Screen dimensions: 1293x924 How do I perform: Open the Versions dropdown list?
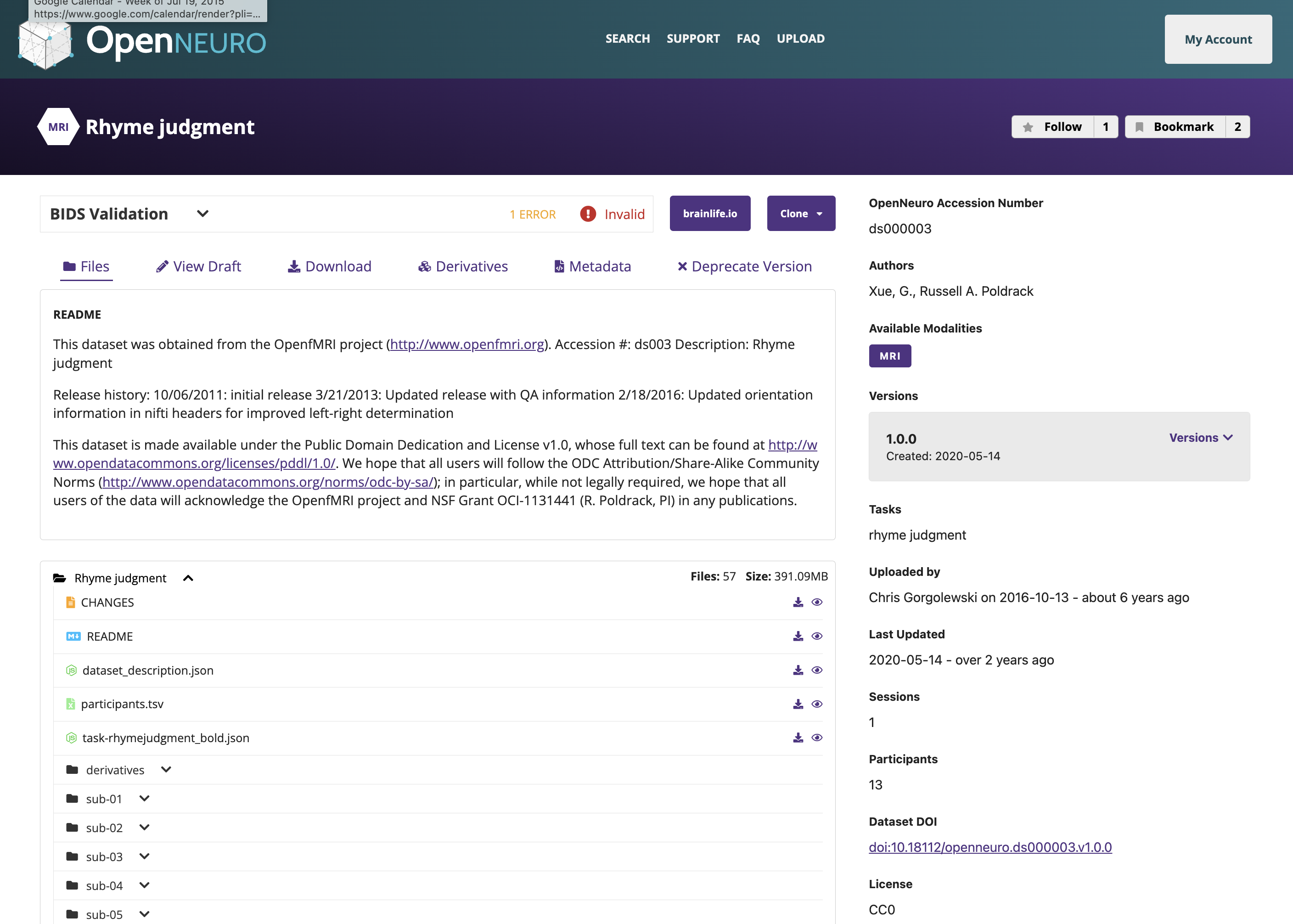(1200, 438)
